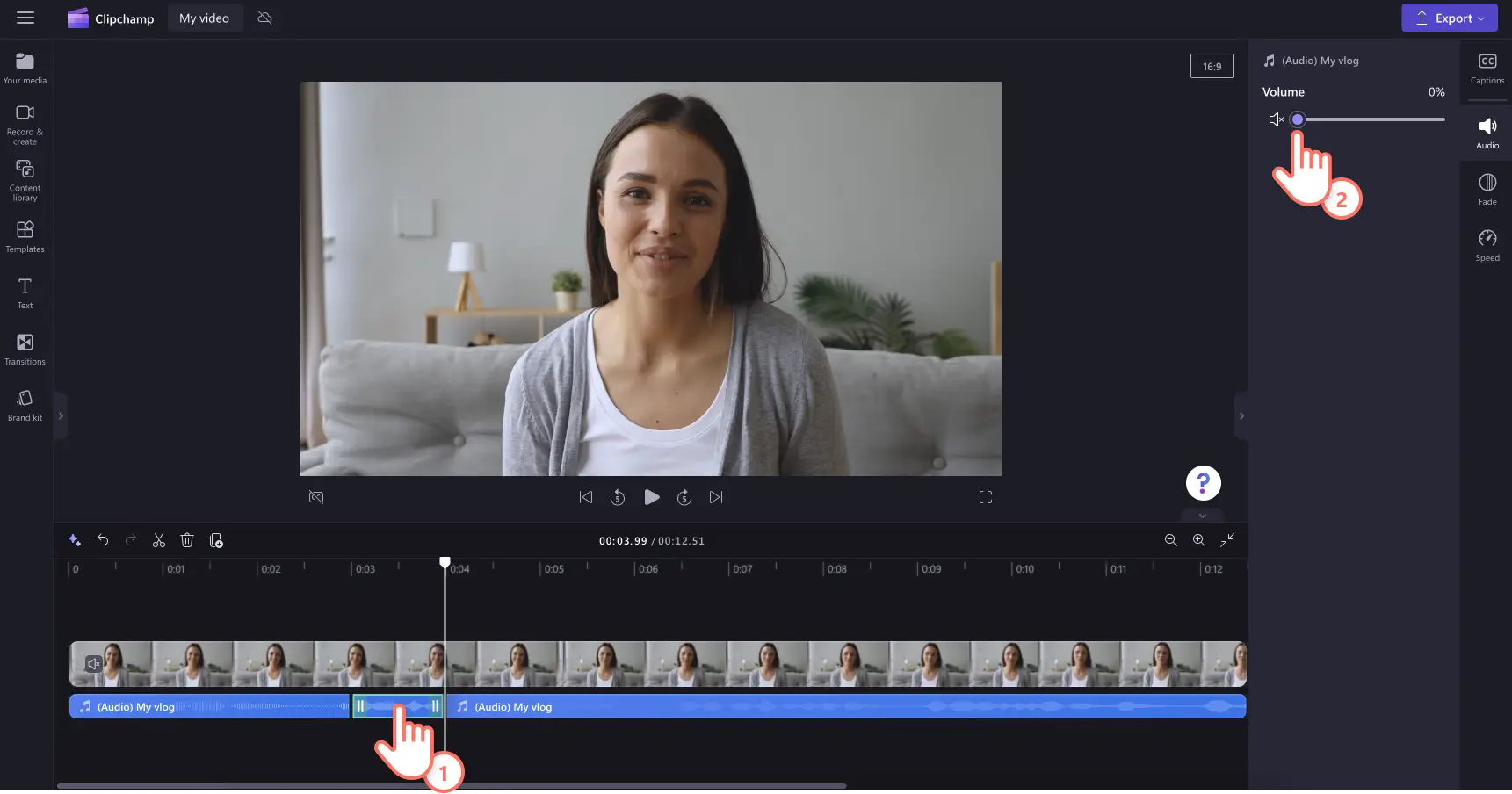The height and width of the screenshot is (794, 1512).
Task: Open Record & create panel
Action: (25, 125)
